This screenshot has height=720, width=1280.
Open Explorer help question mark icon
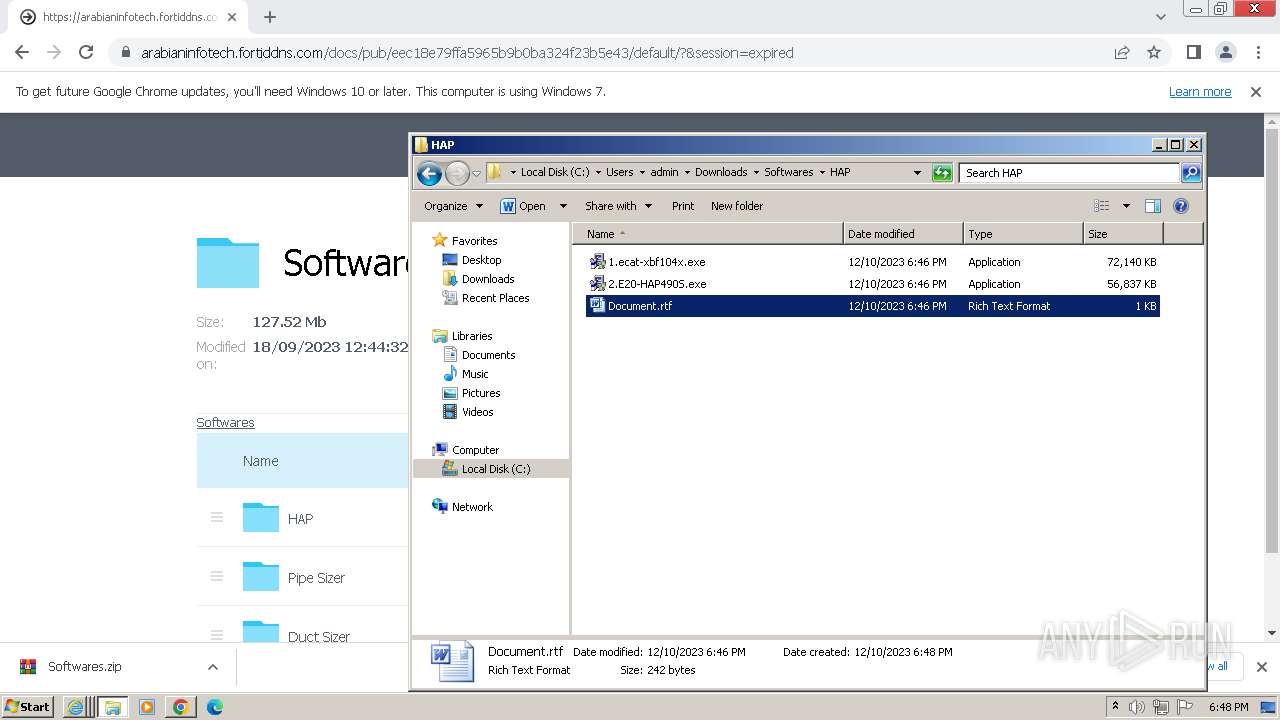pos(1181,206)
